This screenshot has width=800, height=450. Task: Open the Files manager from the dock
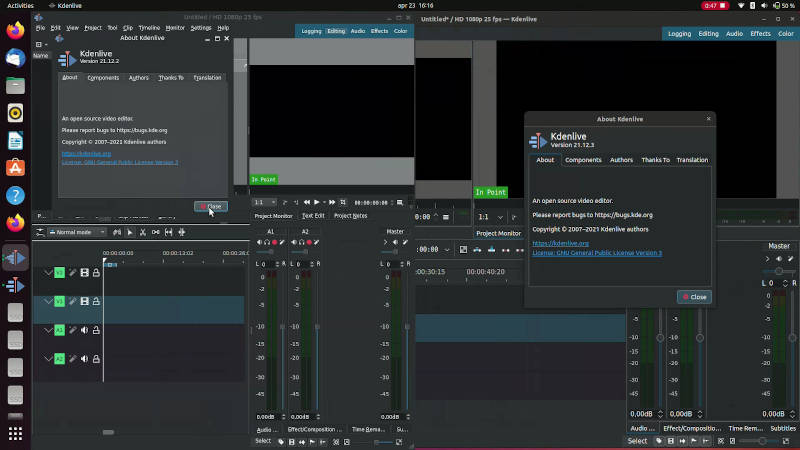pyautogui.click(x=15, y=85)
